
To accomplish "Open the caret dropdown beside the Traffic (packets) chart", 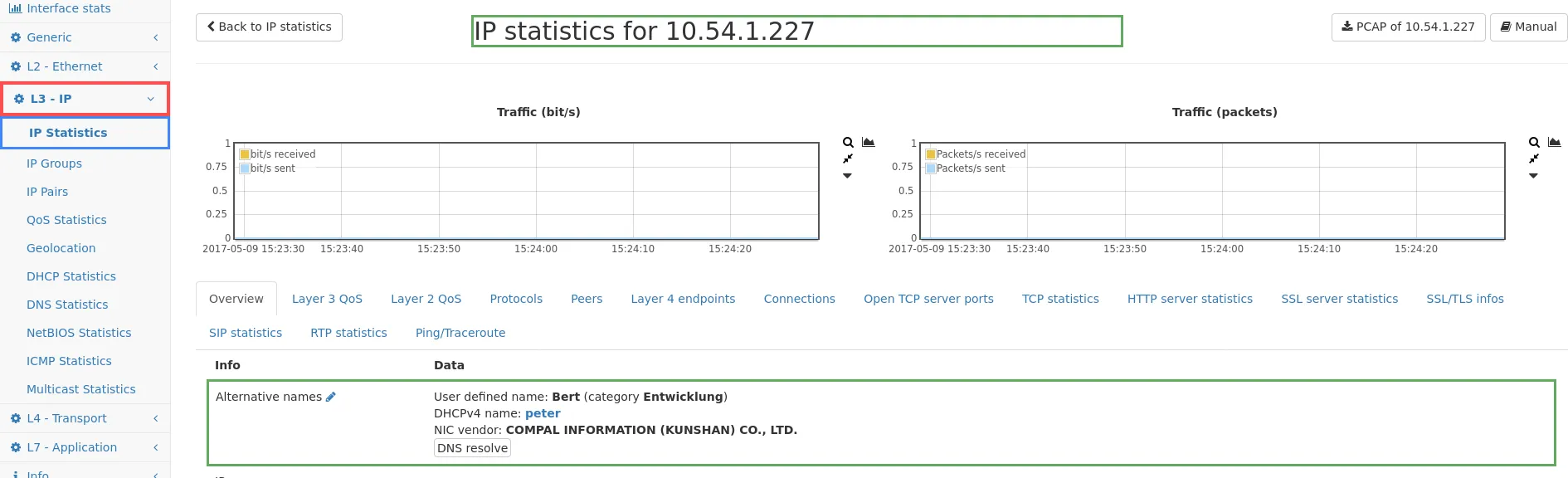I will pyautogui.click(x=1533, y=176).
